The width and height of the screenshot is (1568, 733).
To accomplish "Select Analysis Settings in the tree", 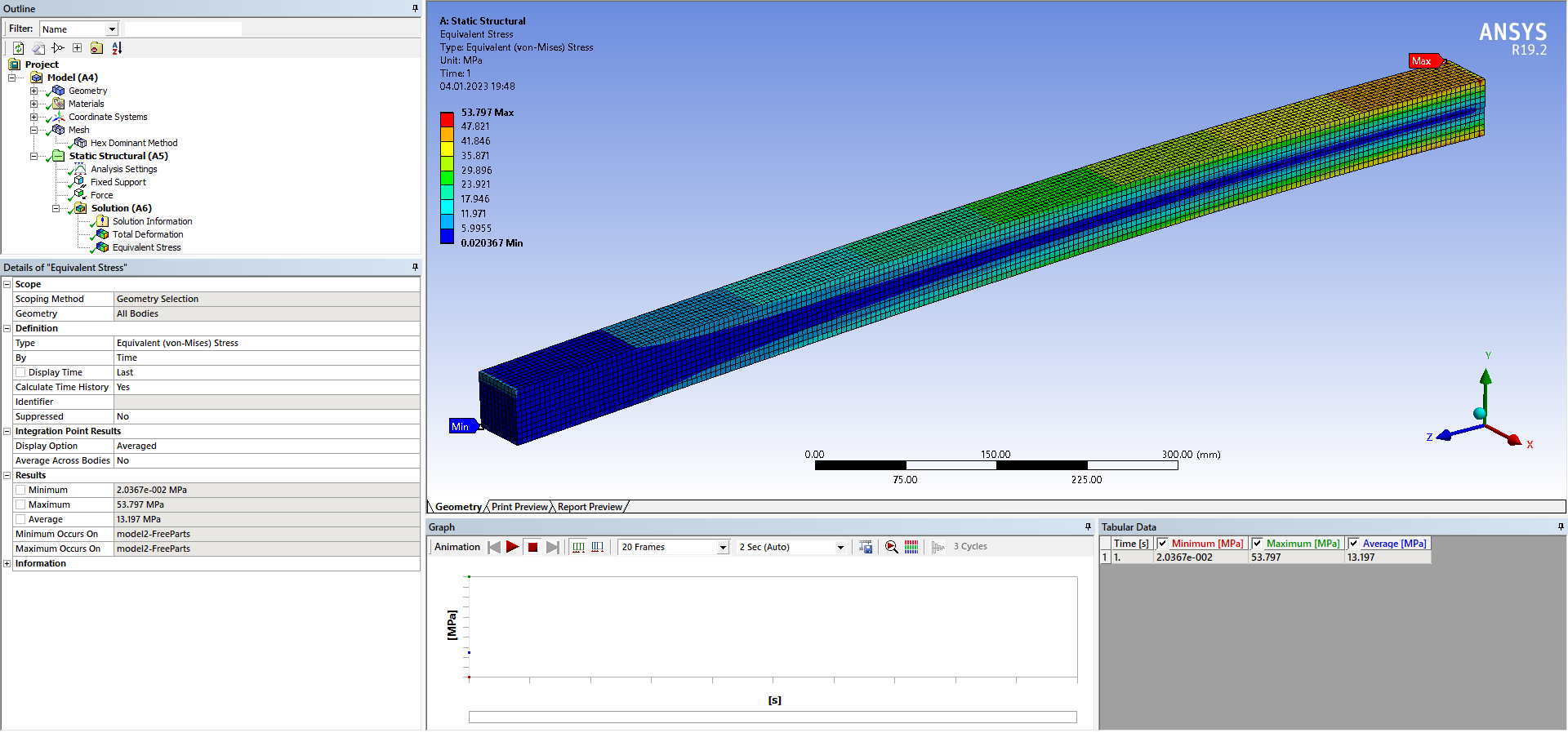I will click(x=124, y=169).
